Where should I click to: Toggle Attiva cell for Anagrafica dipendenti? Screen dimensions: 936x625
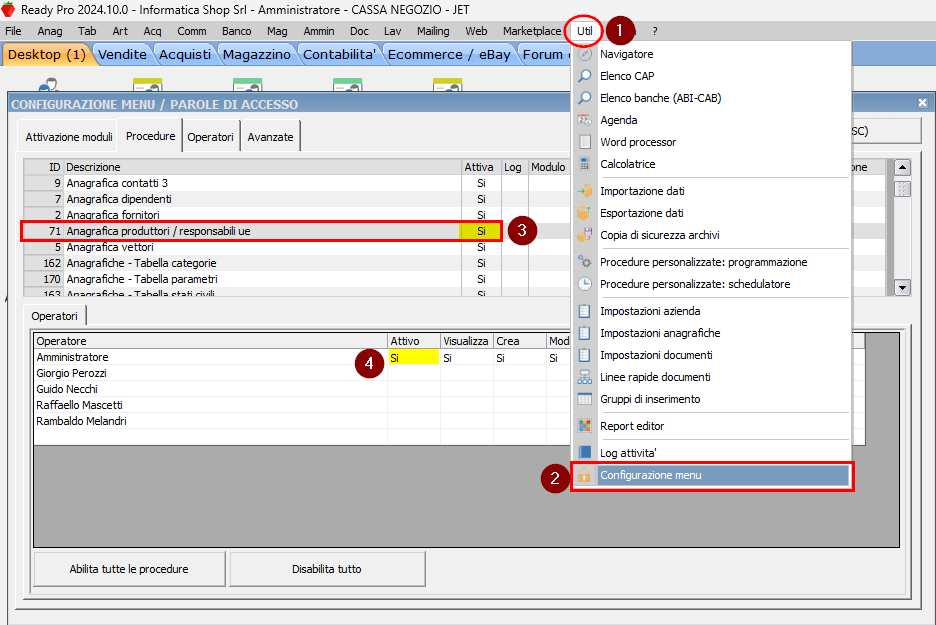pos(481,199)
